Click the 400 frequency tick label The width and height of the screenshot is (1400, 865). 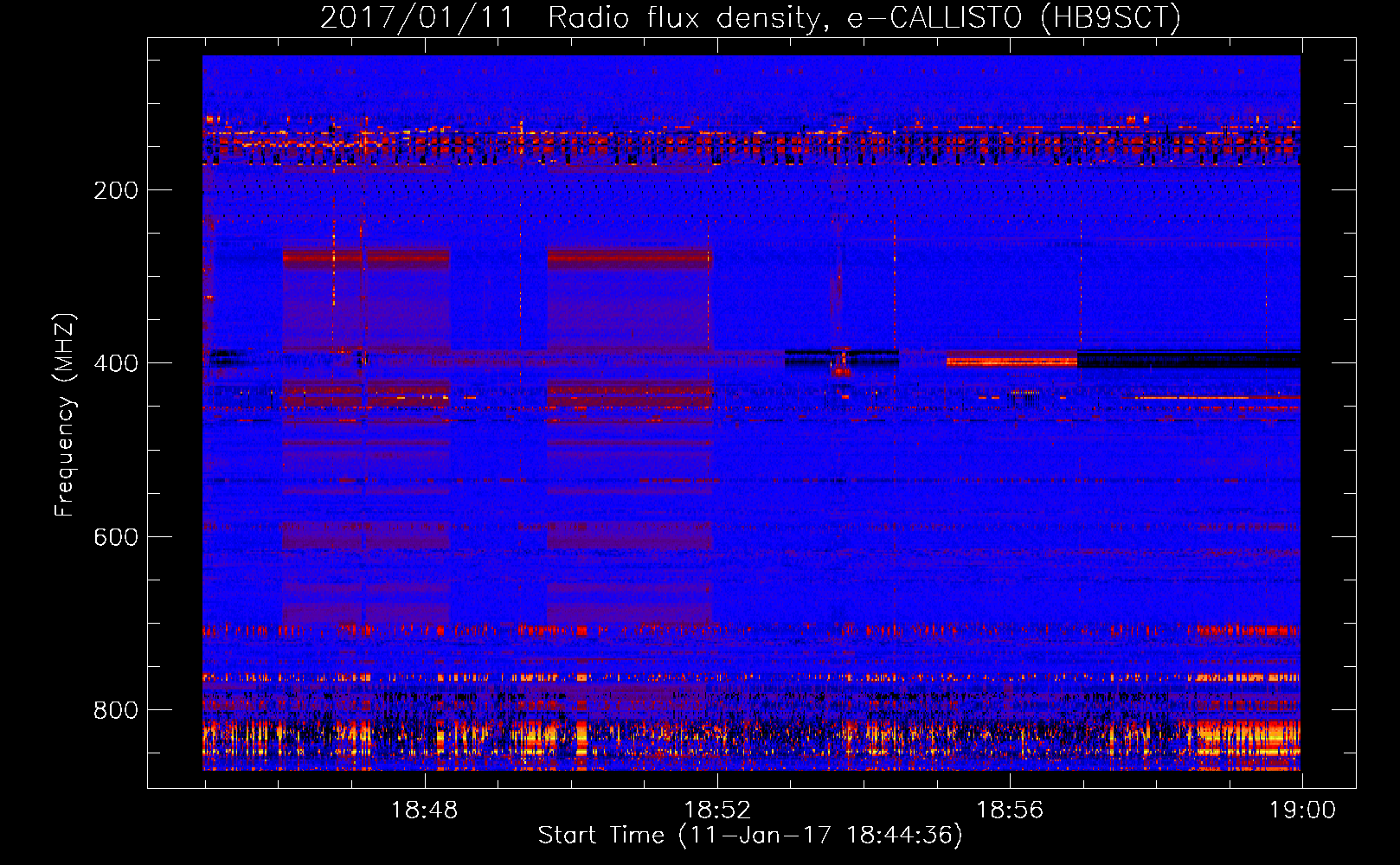pos(116,363)
